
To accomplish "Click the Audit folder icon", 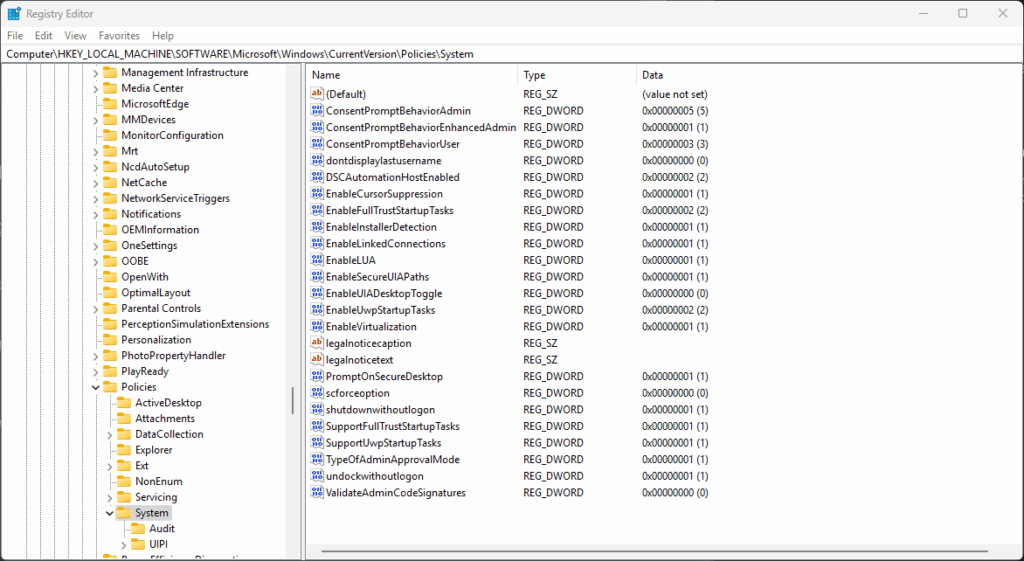I will [x=138, y=528].
